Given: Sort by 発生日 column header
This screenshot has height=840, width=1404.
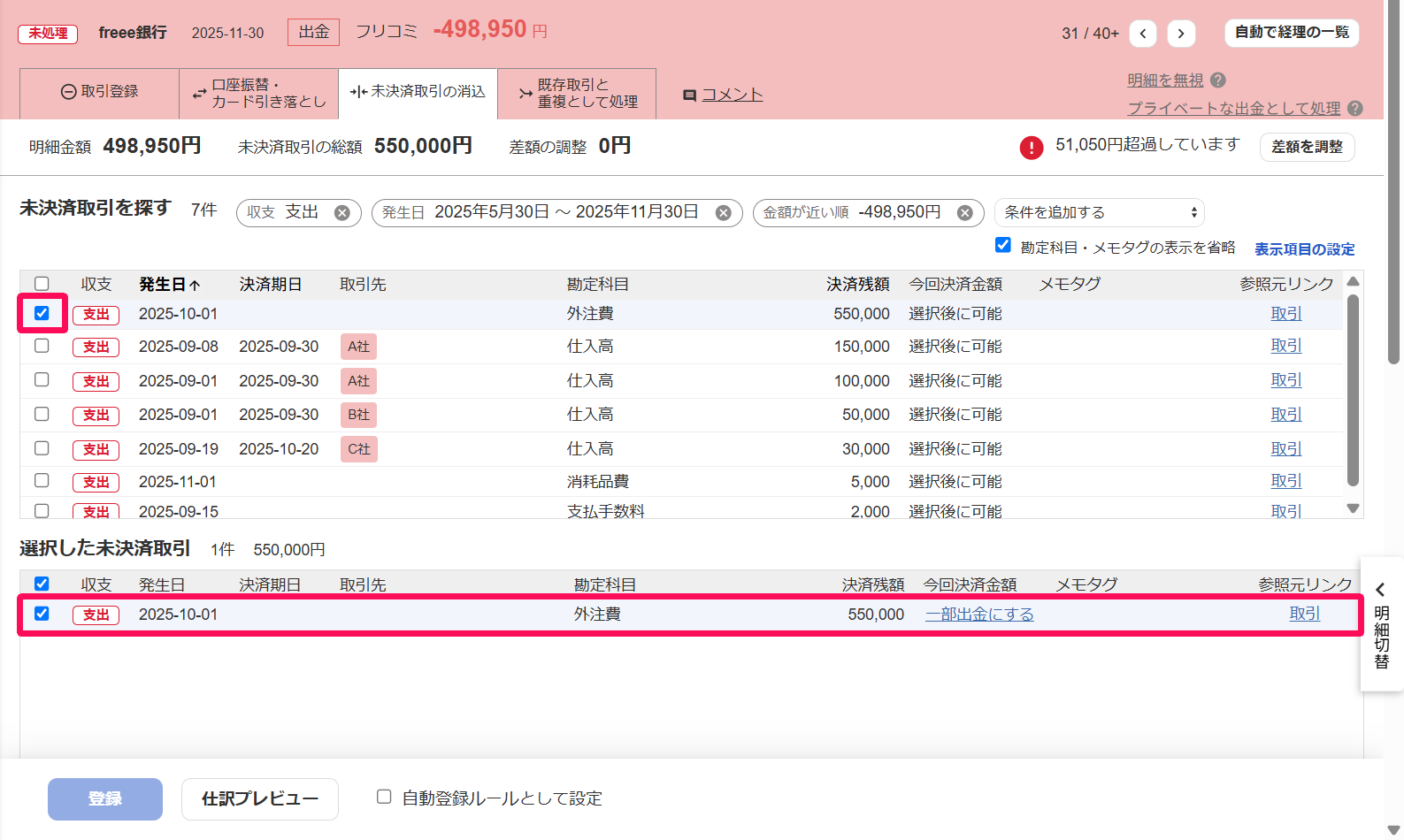Looking at the screenshot, I should (170, 285).
